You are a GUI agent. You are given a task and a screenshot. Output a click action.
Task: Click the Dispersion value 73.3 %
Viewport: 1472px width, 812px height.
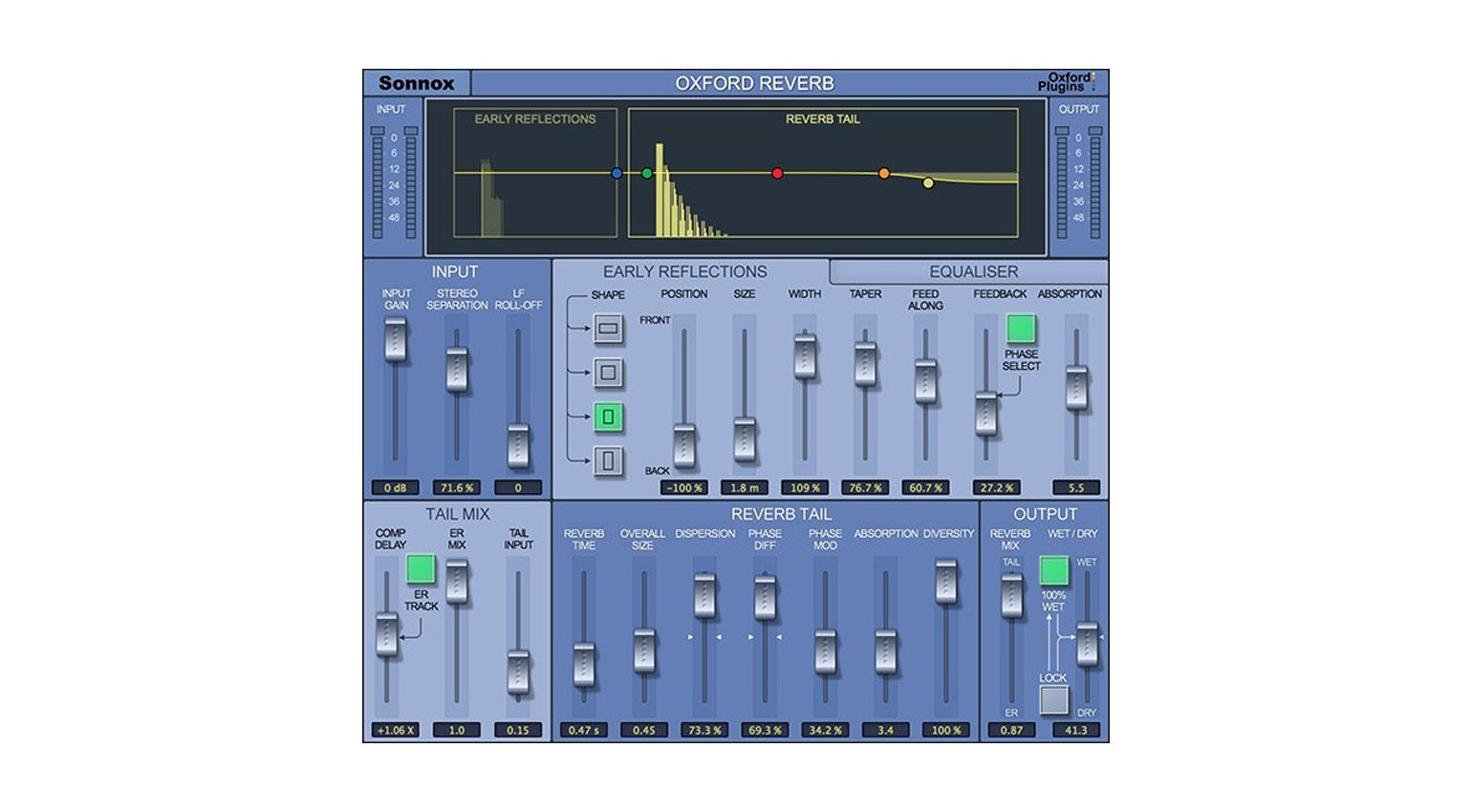coord(704,731)
